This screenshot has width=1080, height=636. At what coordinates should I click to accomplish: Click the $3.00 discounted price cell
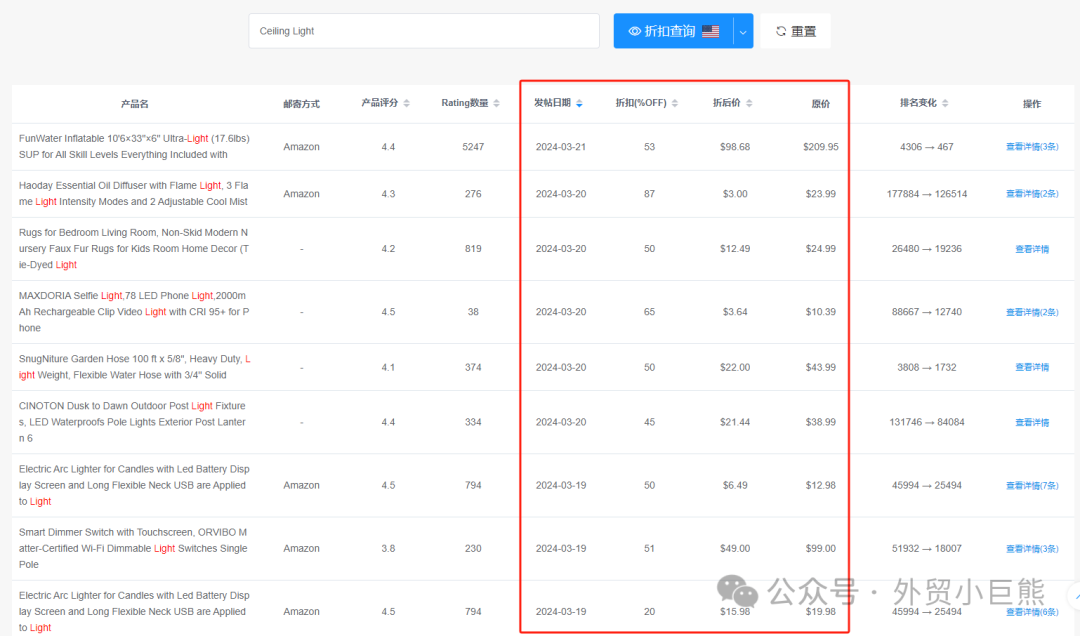(735, 194)
